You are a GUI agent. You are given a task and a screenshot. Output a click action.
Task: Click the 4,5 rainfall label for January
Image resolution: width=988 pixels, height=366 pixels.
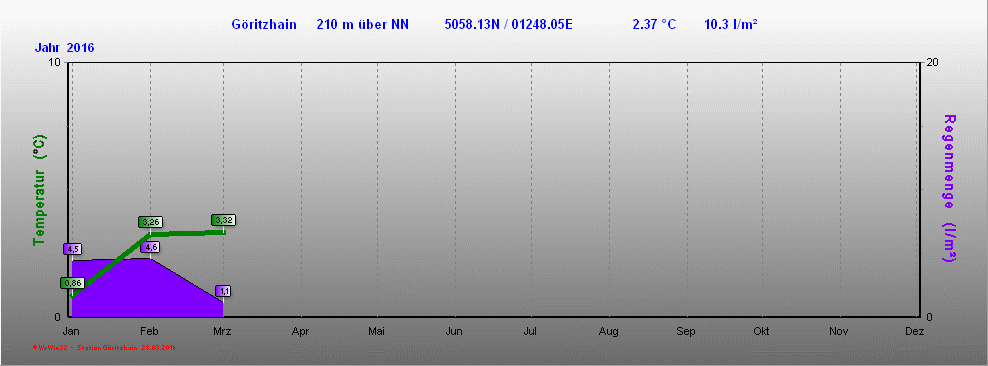(x=72, y=249)
